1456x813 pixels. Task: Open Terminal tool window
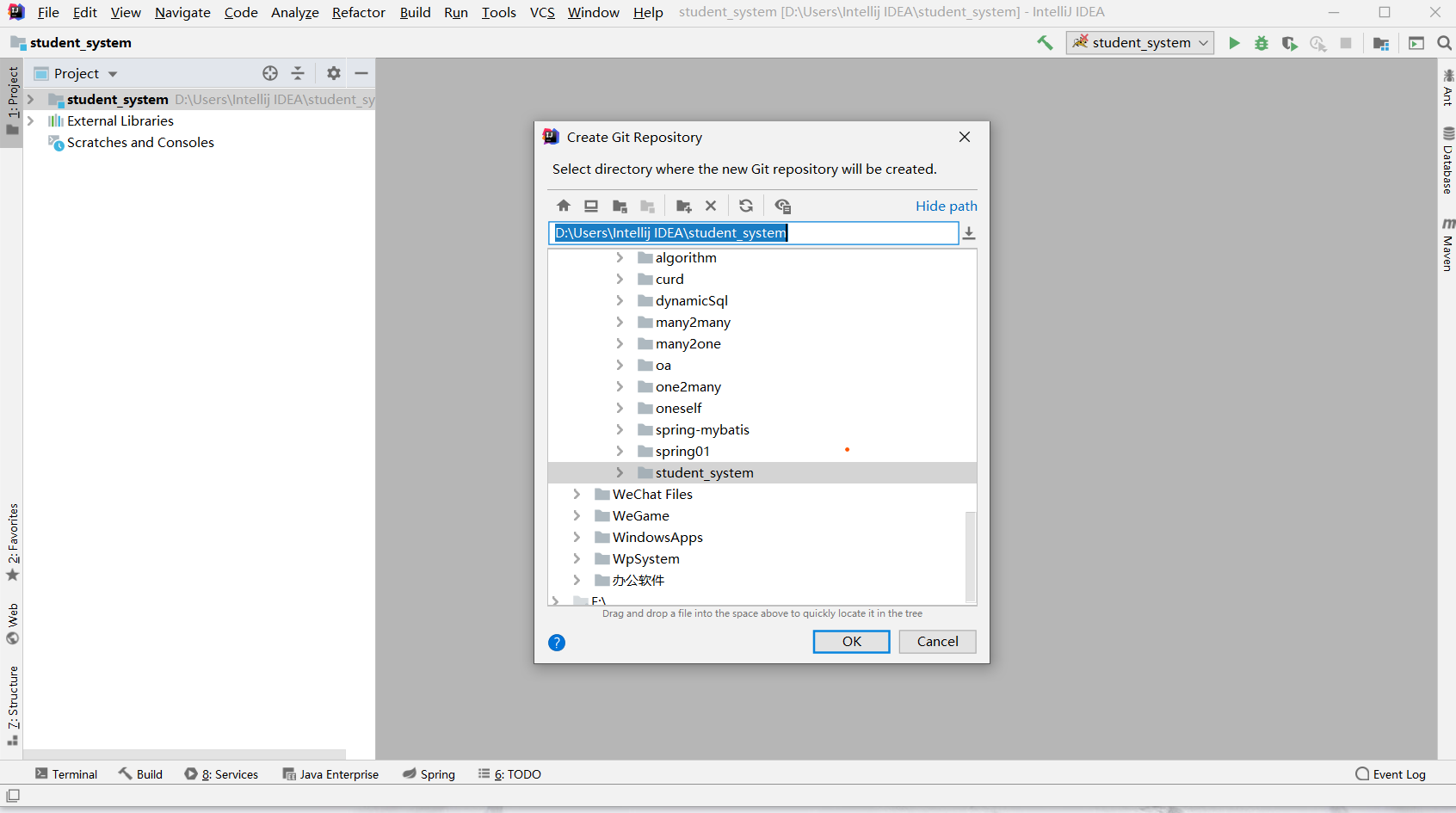click(x=66, y=774)
